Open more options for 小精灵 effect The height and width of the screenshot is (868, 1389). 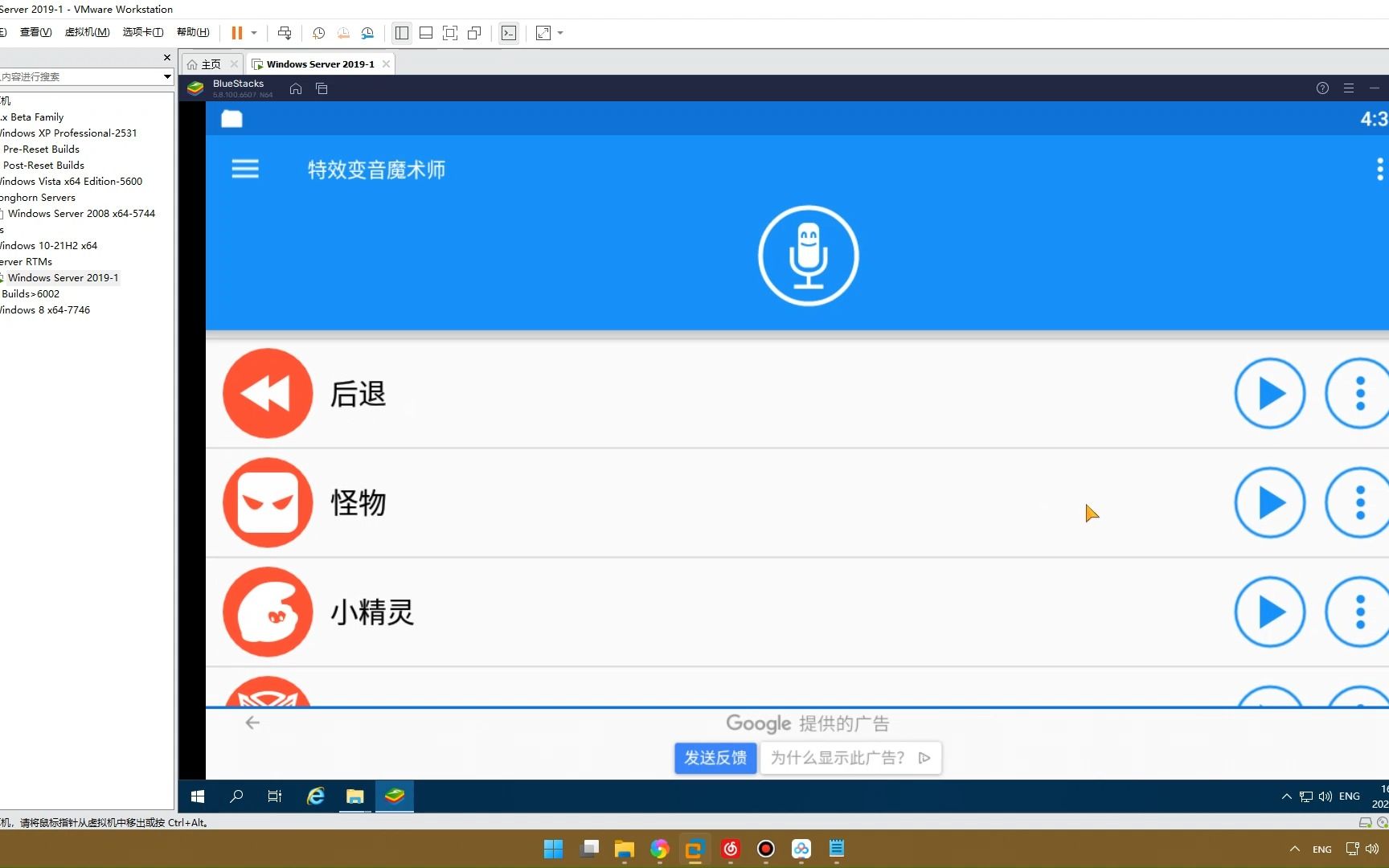pyautogui.click(x=1358, y=612)
